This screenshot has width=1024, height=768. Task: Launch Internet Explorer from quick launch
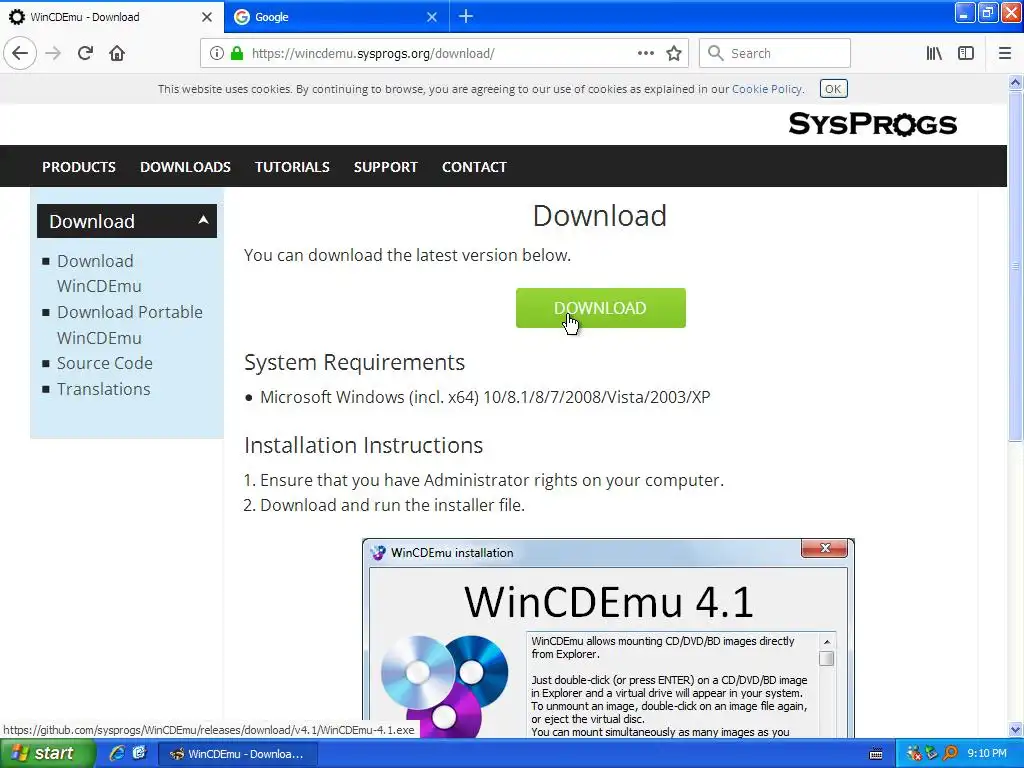coord(117,753)
